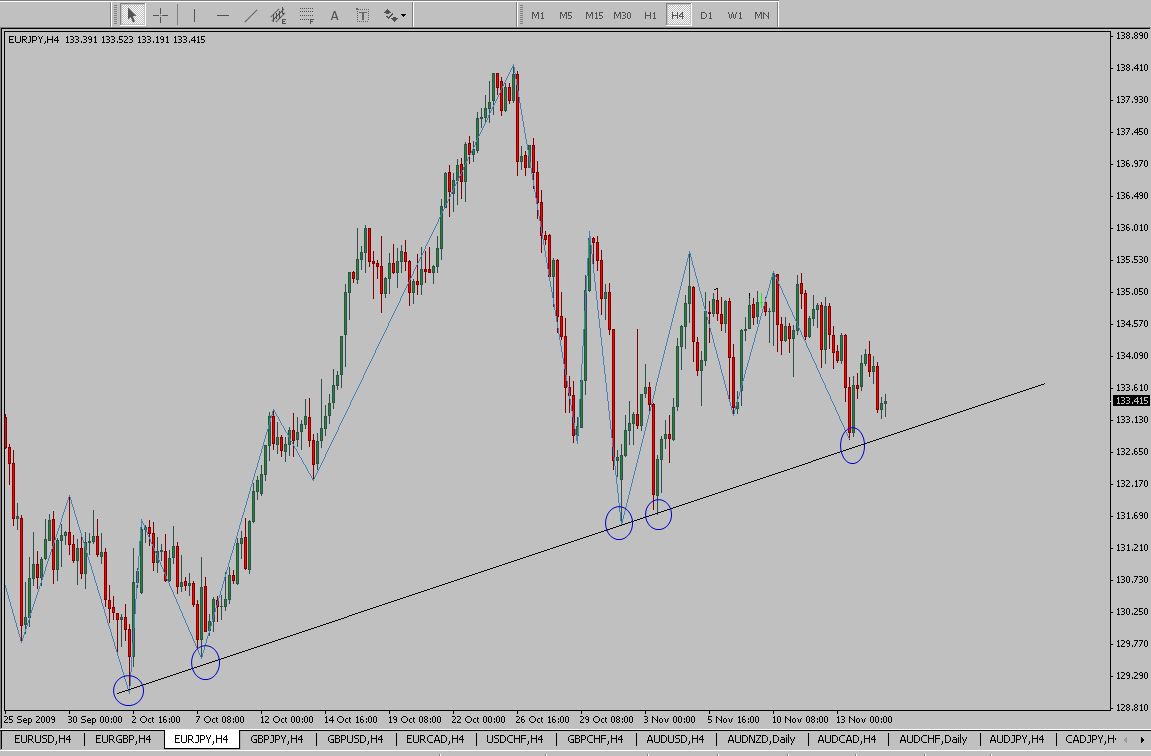Screen dimensions: 1151x756
Task: Activate the crosshair tool
Action: (160, 15)
